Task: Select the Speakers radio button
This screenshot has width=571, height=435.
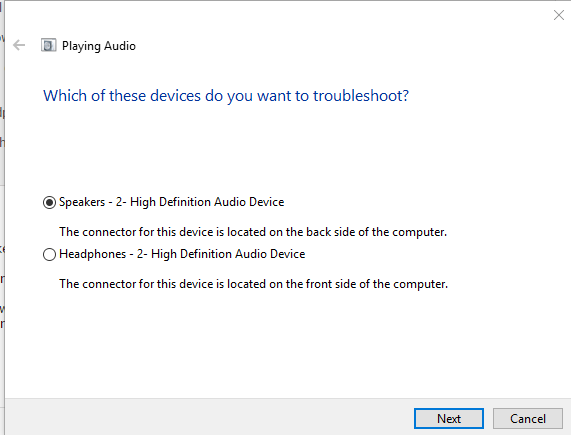Action: [x=49, y=202]
